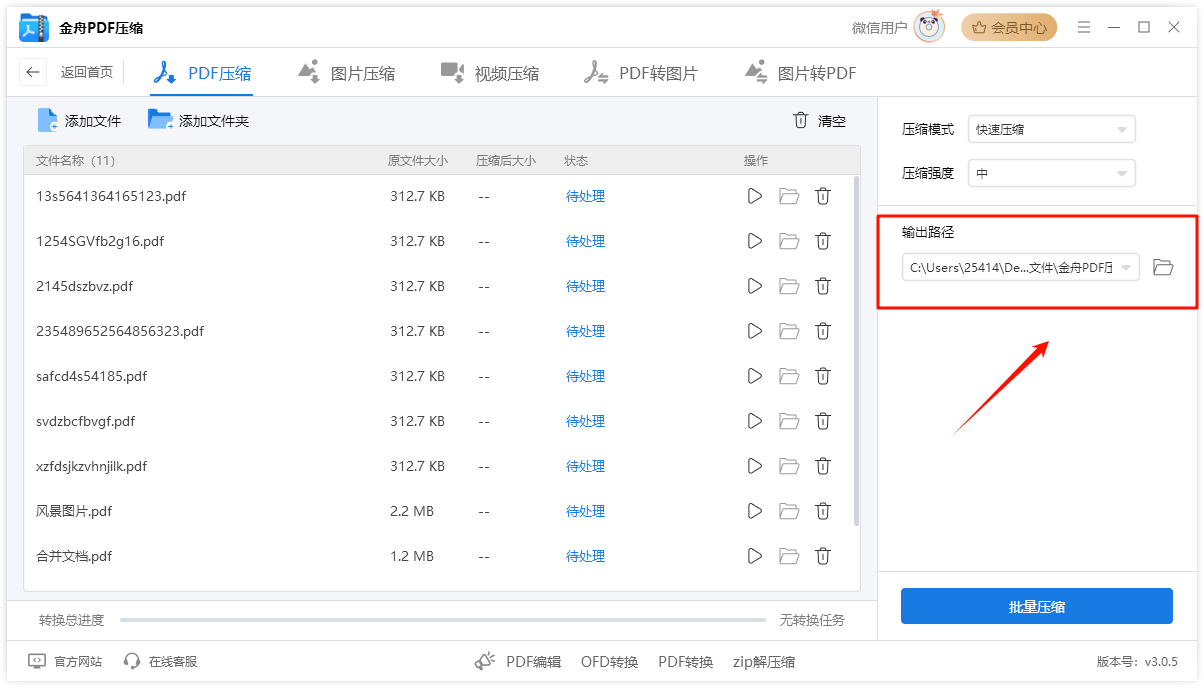1204x688 pixels.
Task: Click the 原文件大小 column header
Action: click(418, 160)
